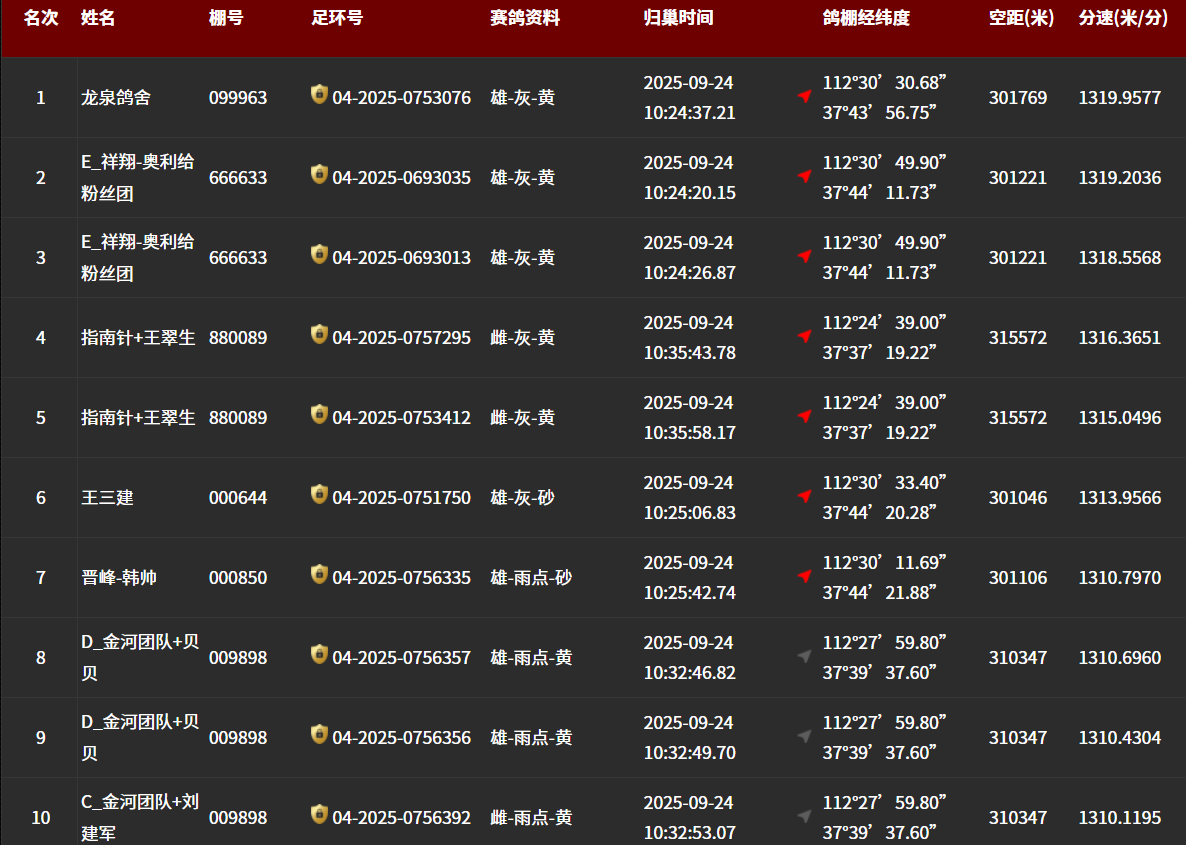
Task: Click ring number 04-2025-0756335
Action: pyautogui.click(x=401, y=578)
